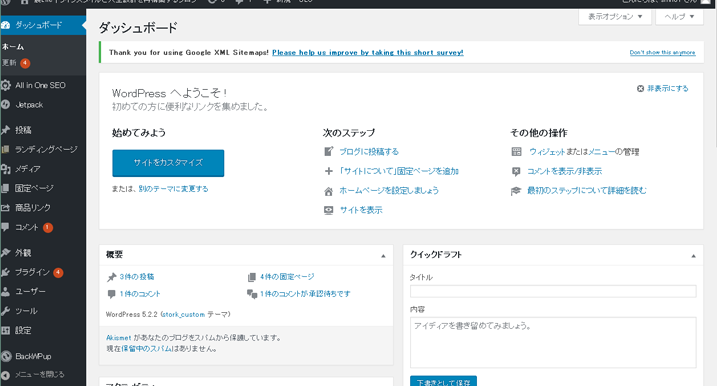Focus the タイトル input field
This screenshot has height=386, width=717.
pos(553,291)
